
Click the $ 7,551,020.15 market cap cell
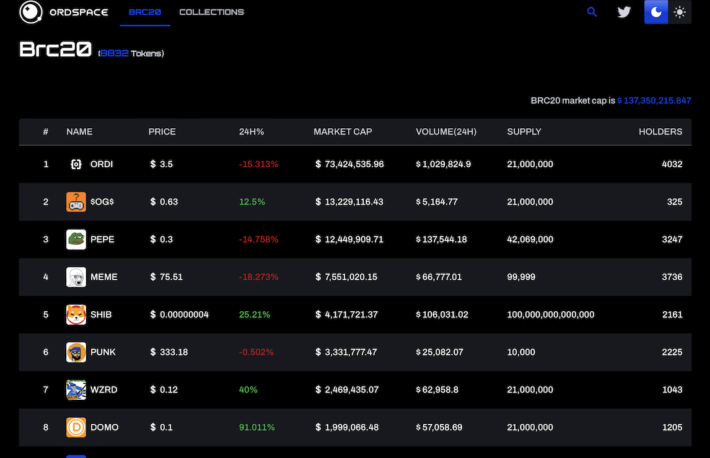click(x=346, y=277)
